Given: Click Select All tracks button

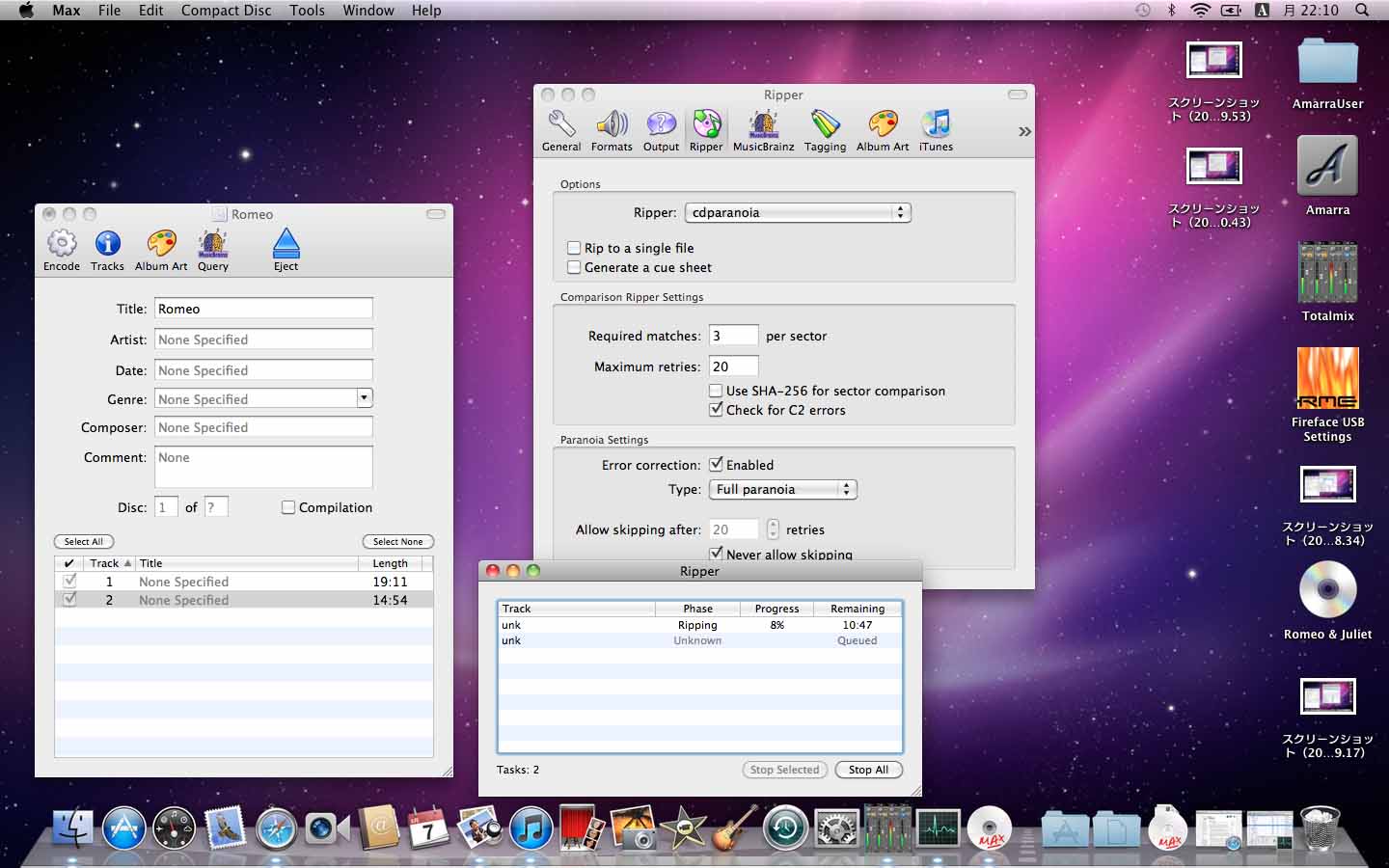Looking at the screenshot, I should [x=84, y=541].
